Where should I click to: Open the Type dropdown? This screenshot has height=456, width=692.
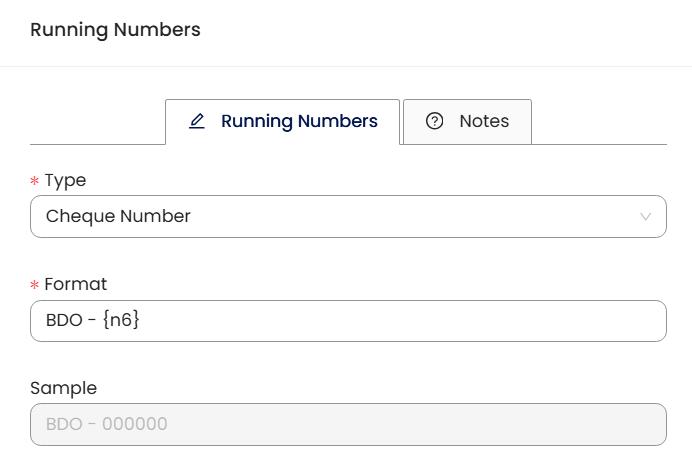tap(348, 216)
